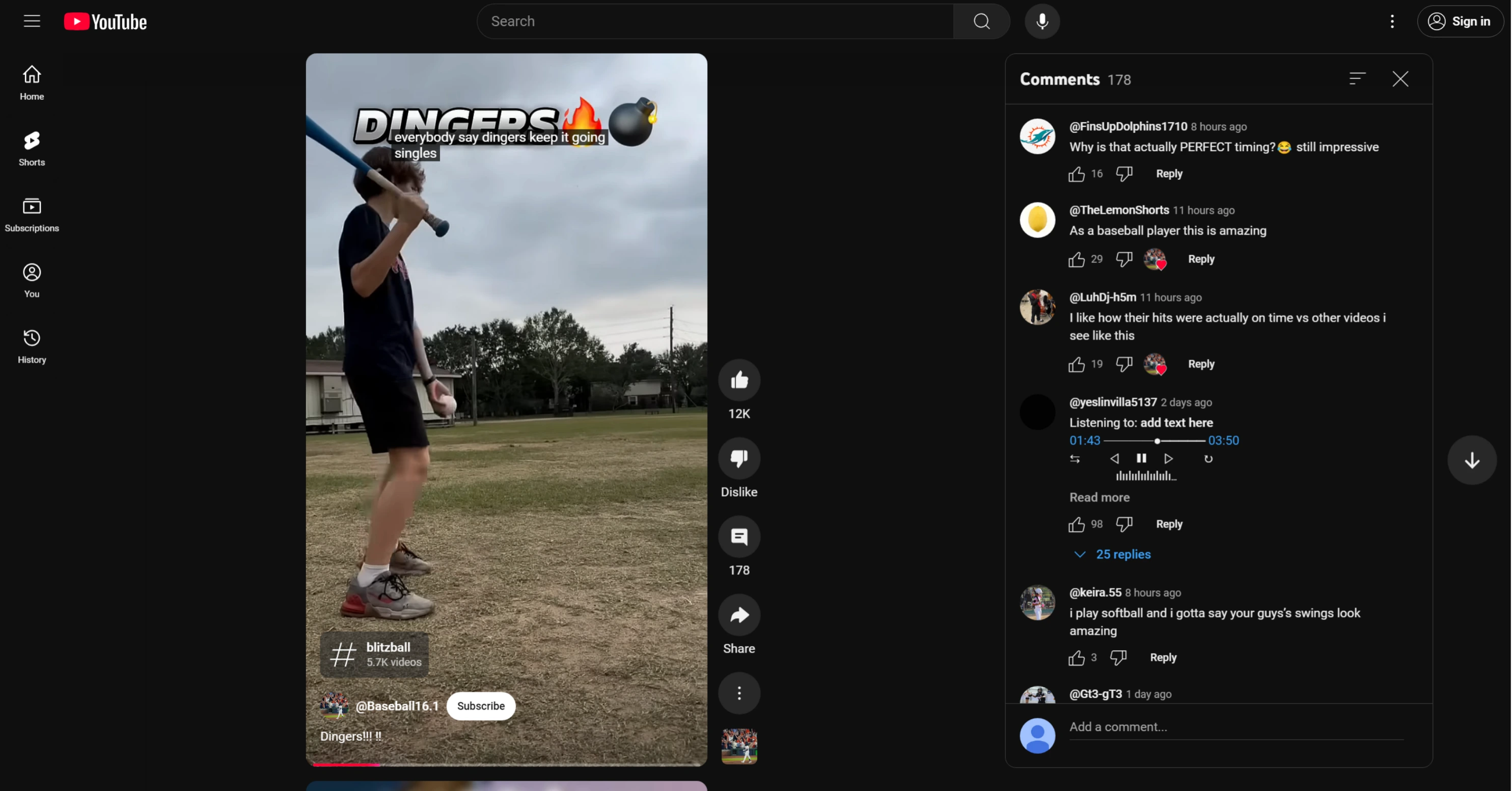The height and width of the screenshot is (791, 1512).
Task: Open Shorts from the sidebar
Action: [x=32, y=148]
